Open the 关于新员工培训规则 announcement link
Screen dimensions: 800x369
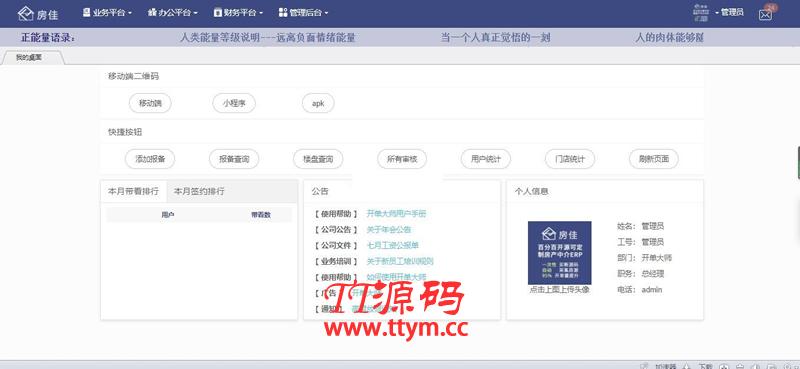click(400, 261)
